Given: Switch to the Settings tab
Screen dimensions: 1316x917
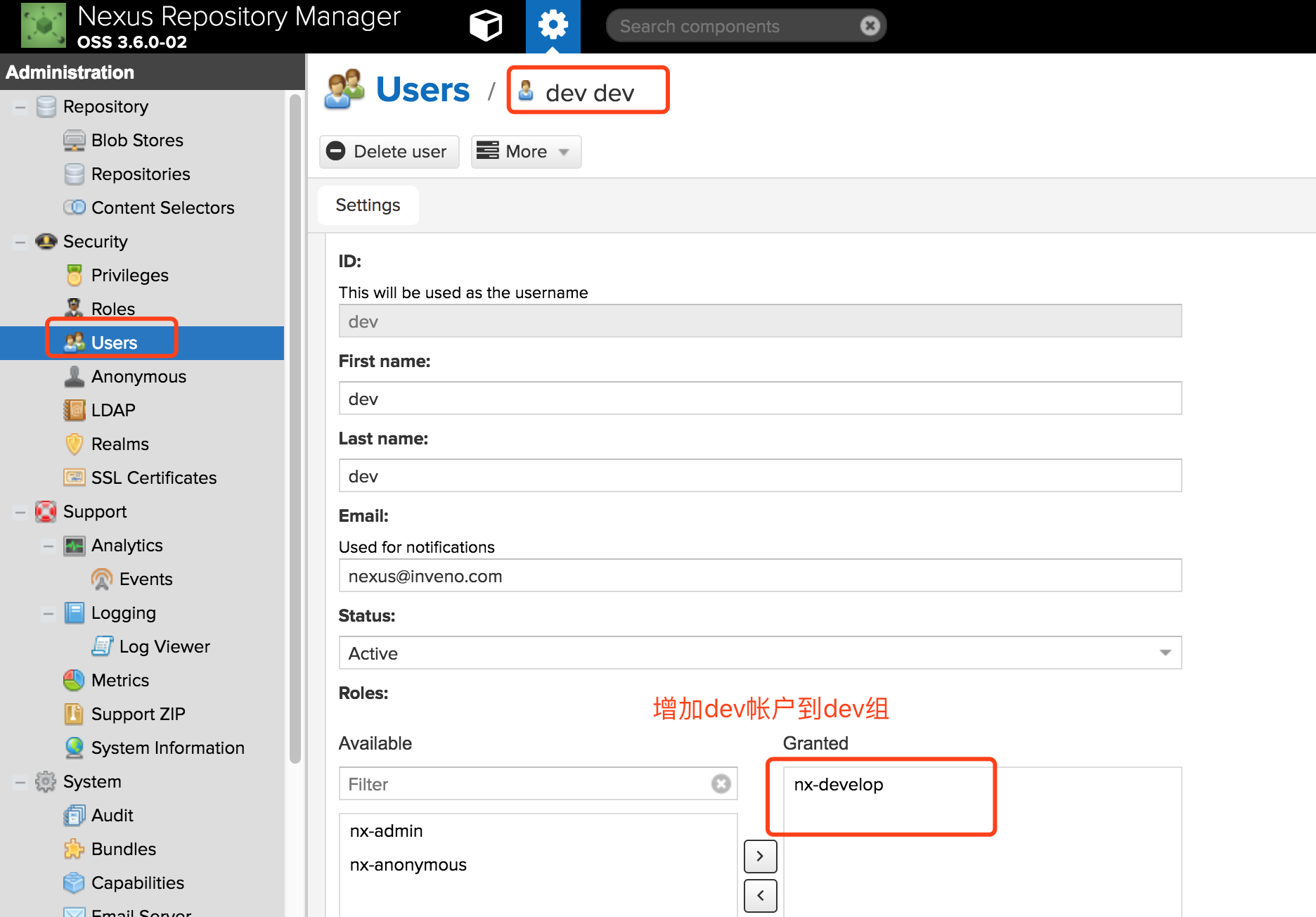Looking at the screenshot, I should 368,205.
